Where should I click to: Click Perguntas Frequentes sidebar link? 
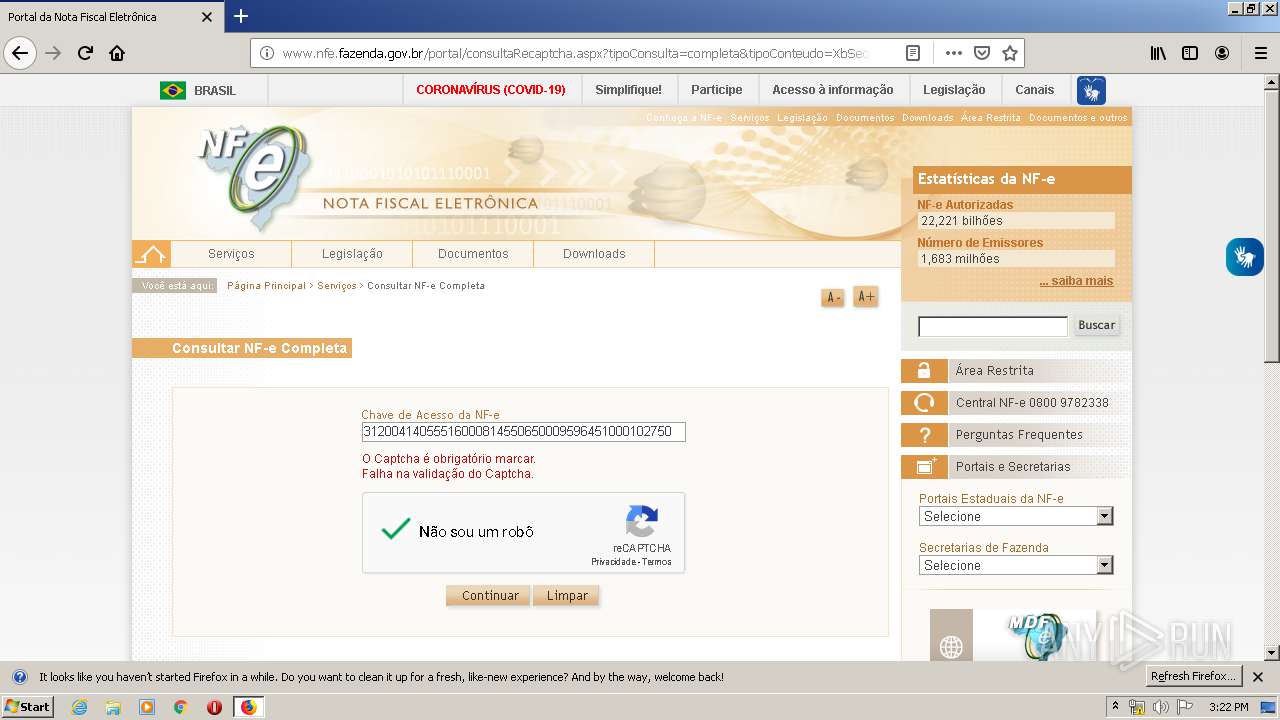click(x=1019, y=435)
